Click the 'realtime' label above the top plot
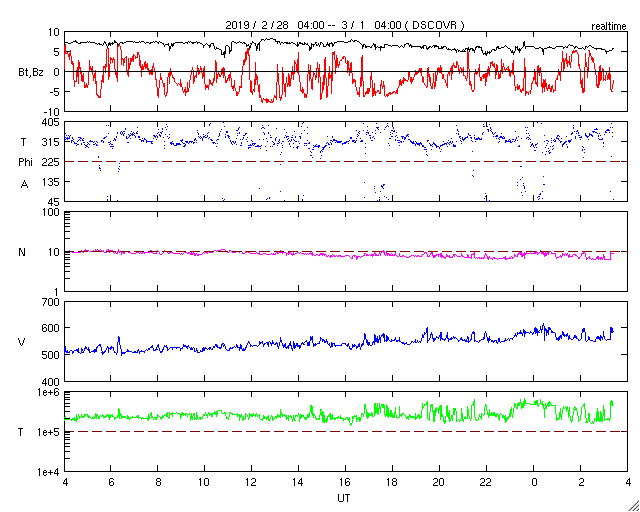The image size is (640, 512). (x=609, y=27)
